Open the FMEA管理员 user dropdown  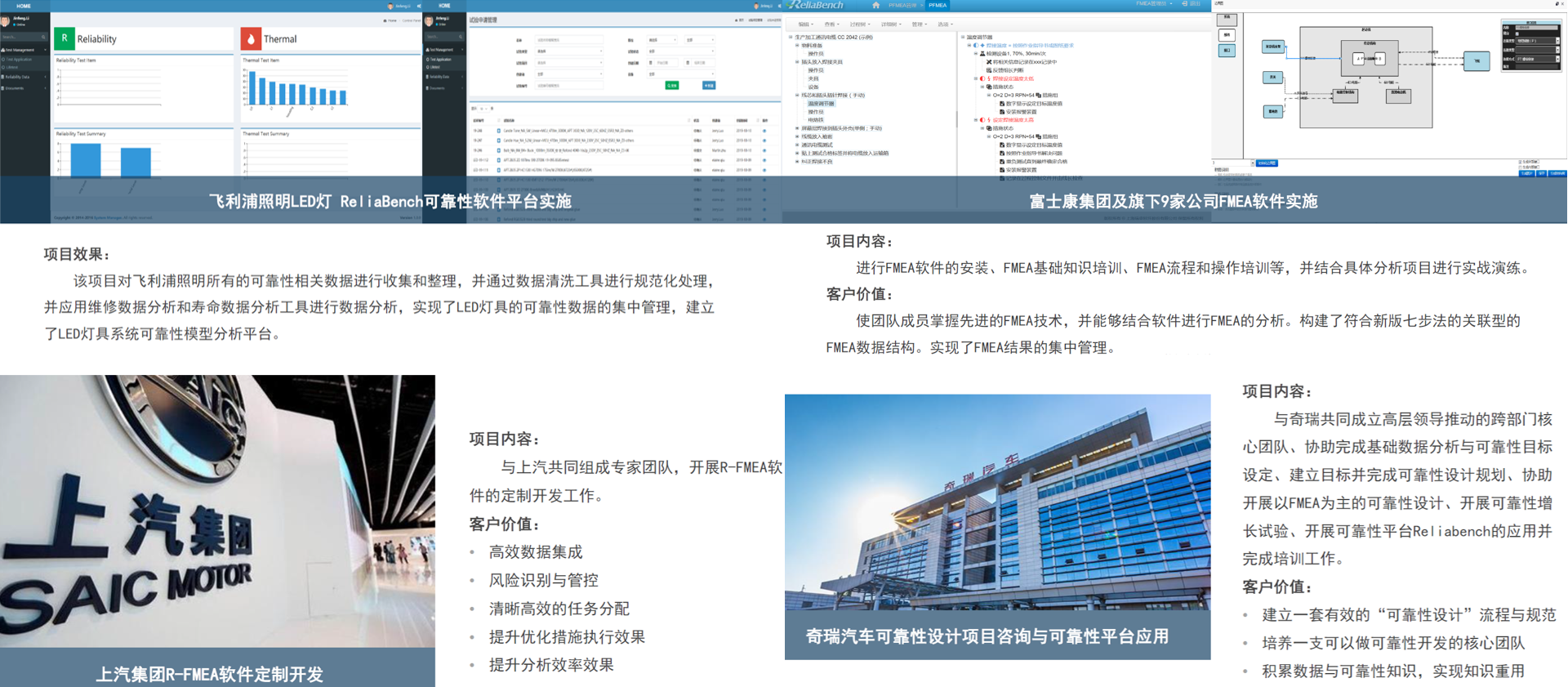pos(1154,4)
